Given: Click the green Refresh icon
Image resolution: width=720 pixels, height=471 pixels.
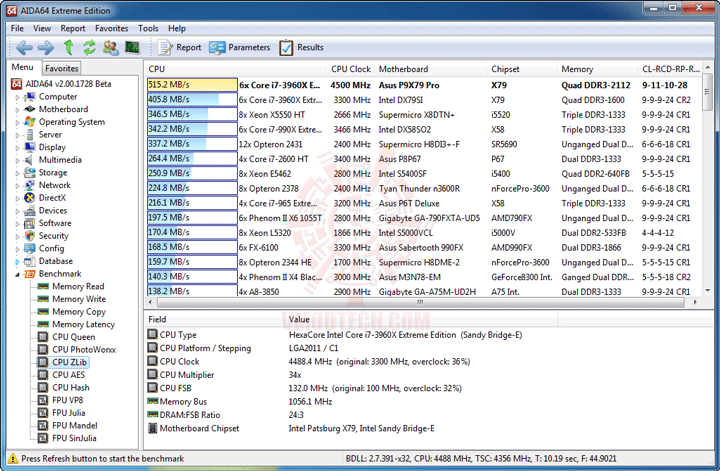Looking at the screenshot, I should pos(89,47).
